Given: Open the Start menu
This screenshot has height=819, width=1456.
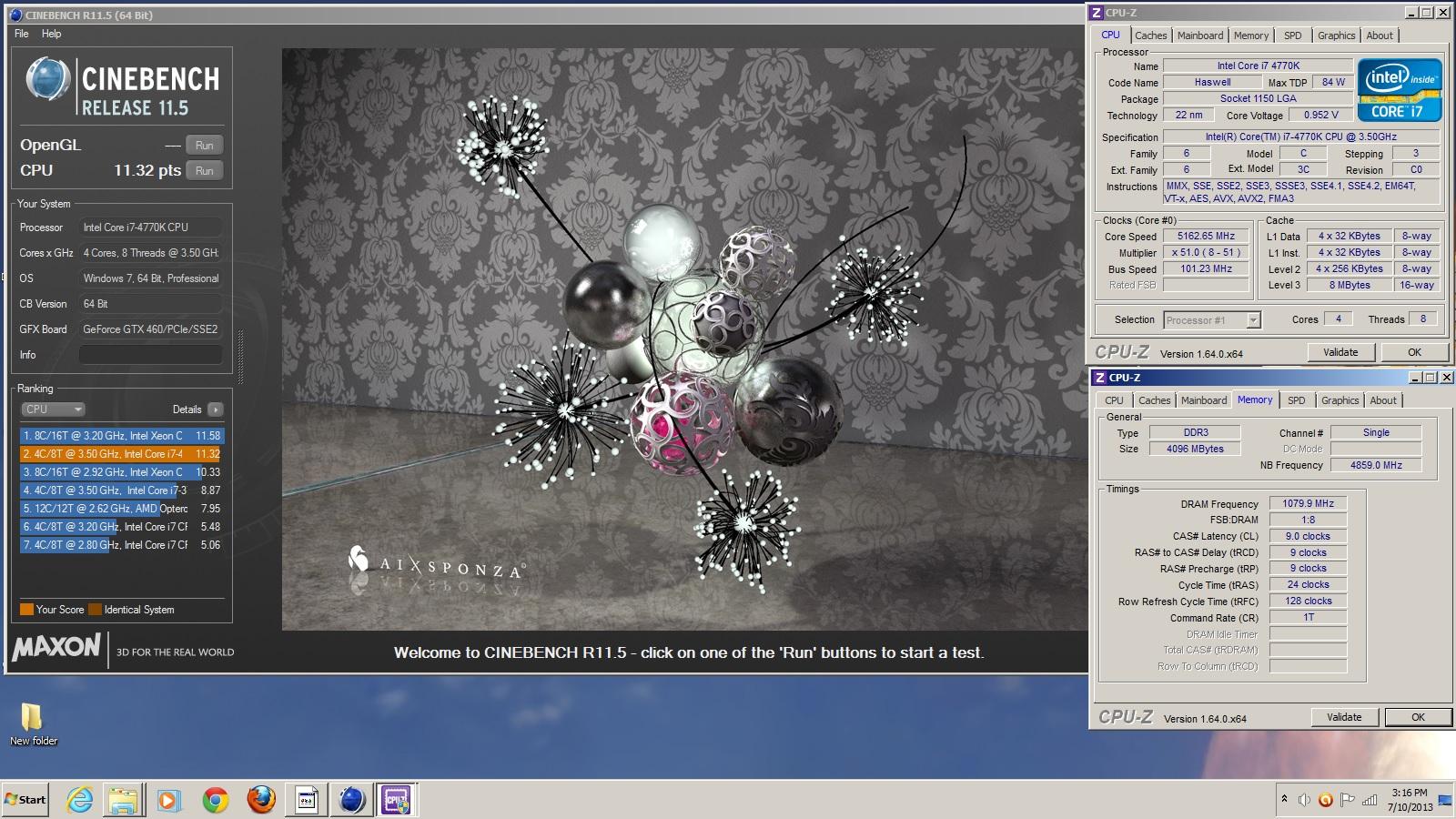Looking at the screenshot, I should coord(25,800).
